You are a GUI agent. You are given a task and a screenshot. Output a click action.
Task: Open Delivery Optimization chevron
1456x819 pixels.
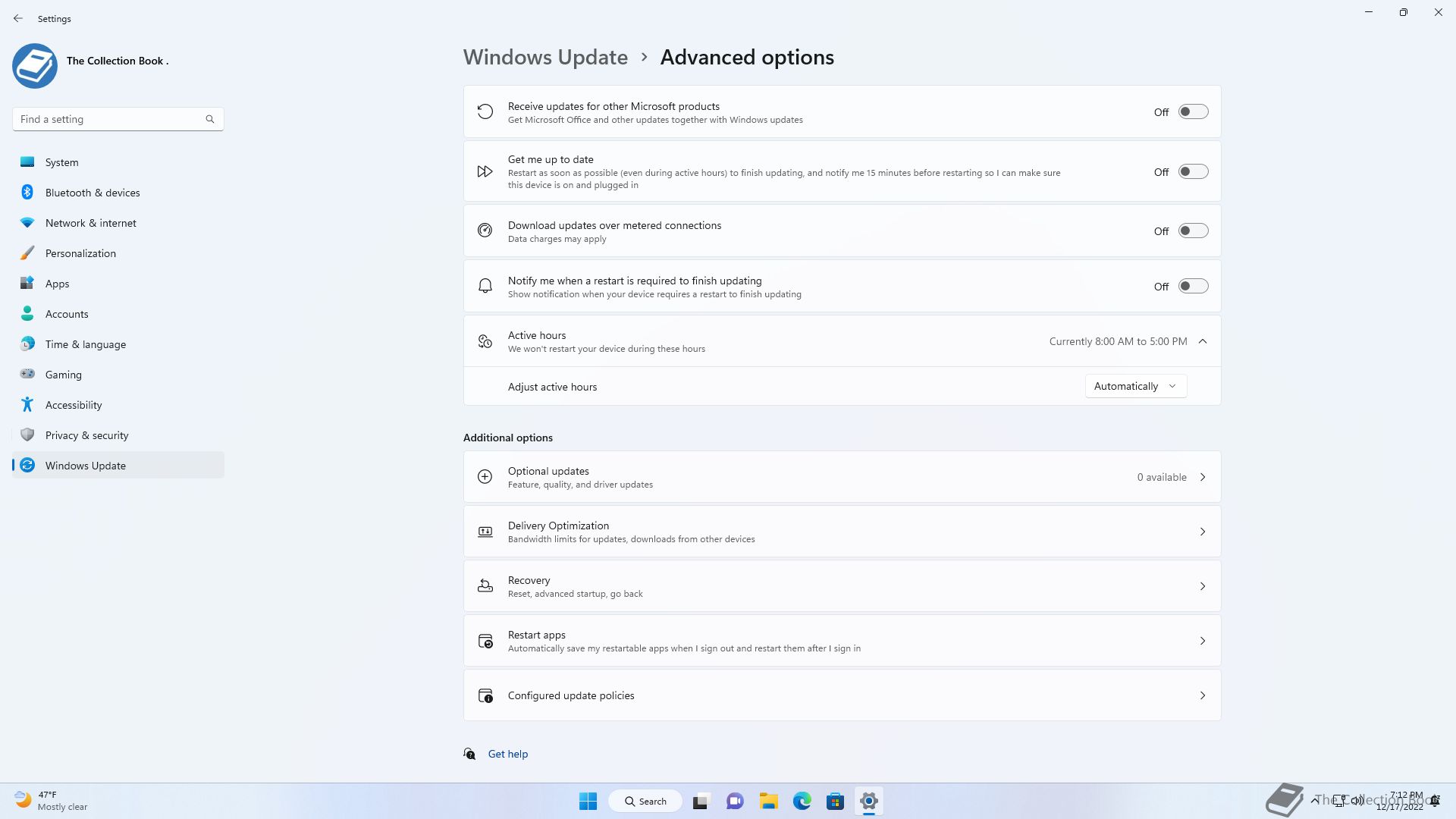point(1203,532)
